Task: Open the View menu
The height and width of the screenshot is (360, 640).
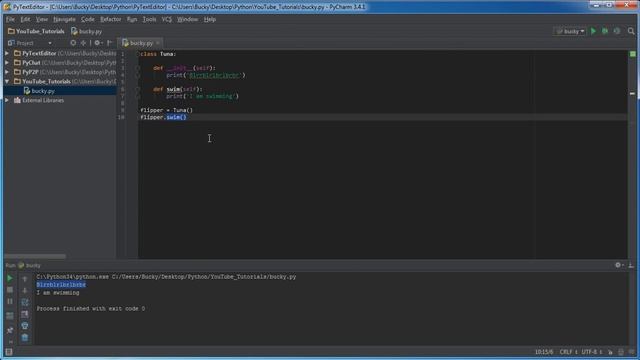Action: (x=42, y=19)
